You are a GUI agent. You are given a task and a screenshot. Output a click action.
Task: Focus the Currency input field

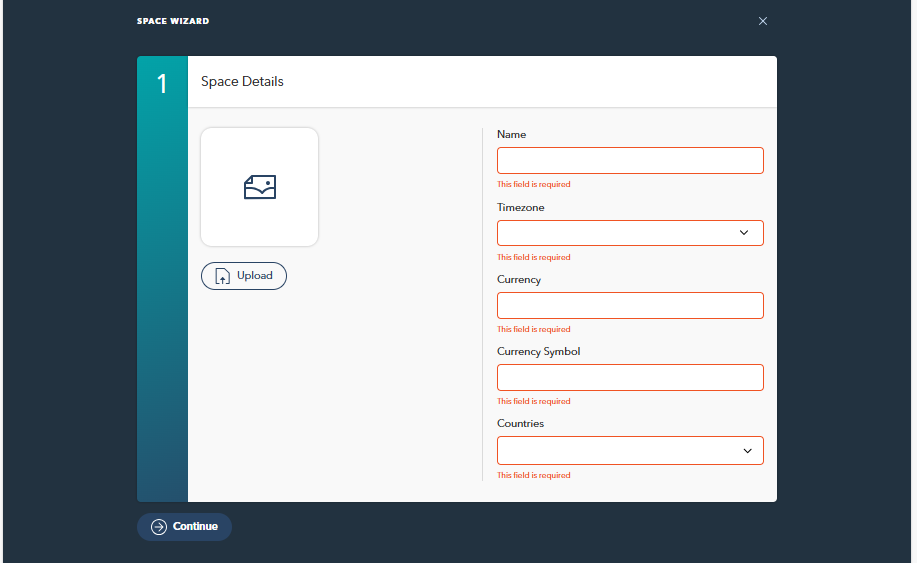(630, 305)
